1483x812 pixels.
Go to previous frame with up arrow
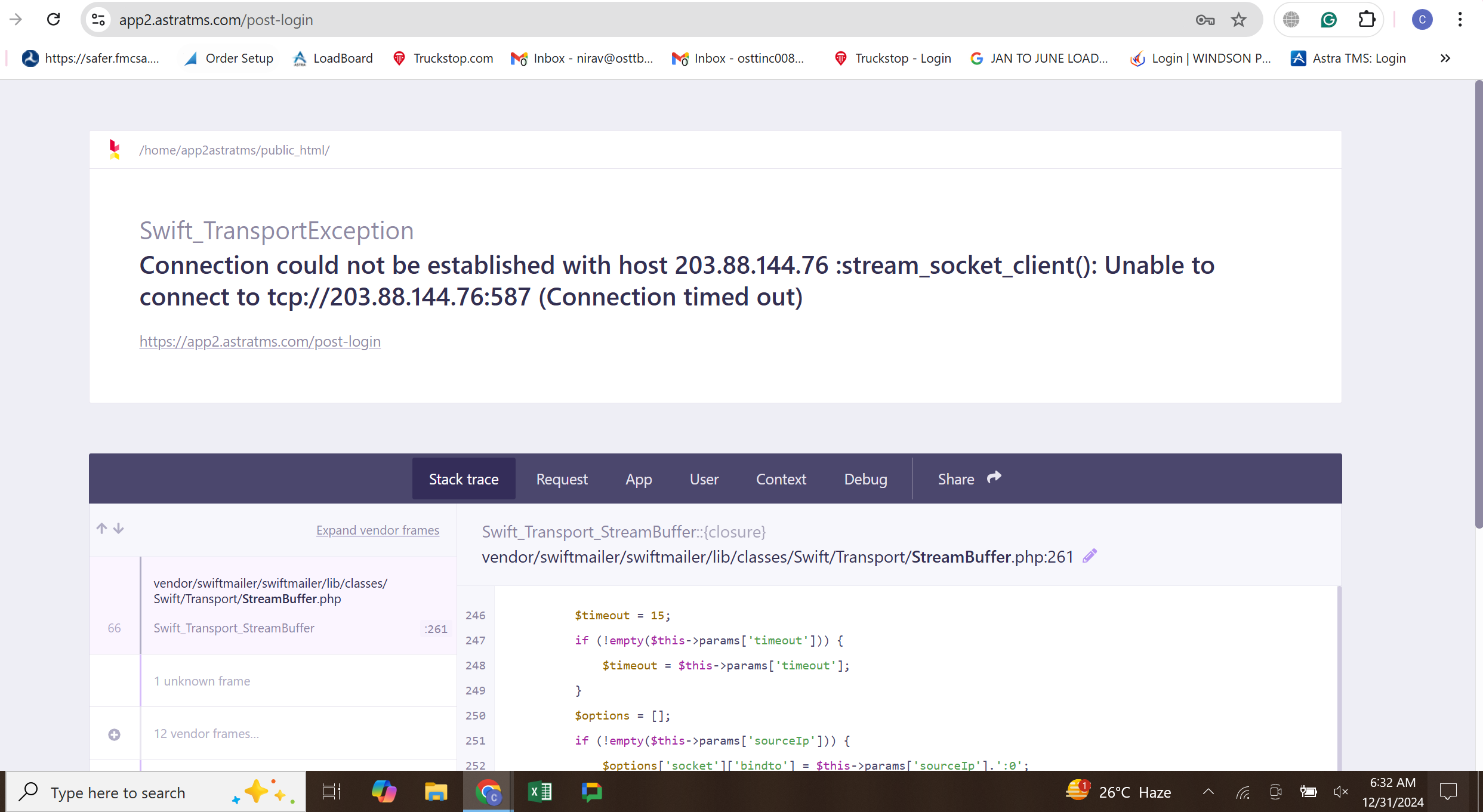point(102,529)
